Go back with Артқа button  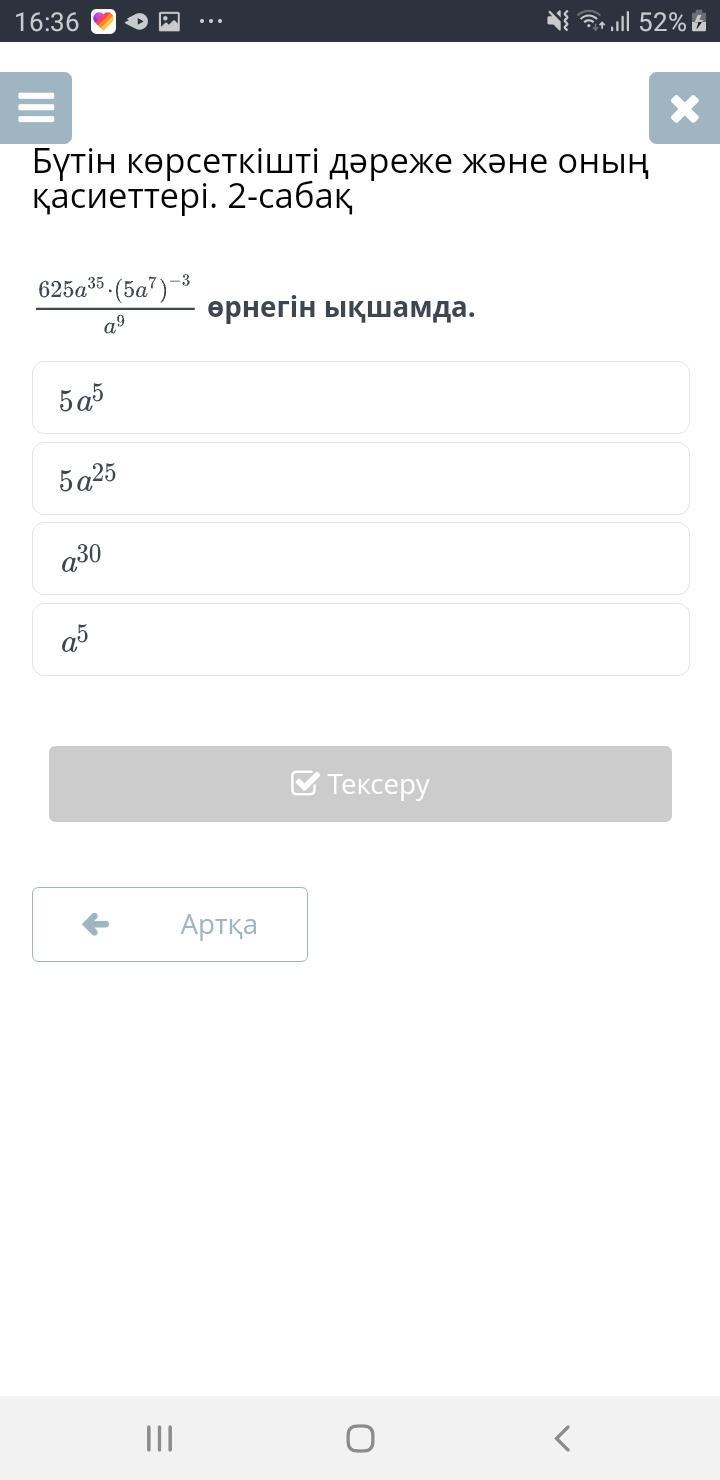pyautogui.click(x=170, y=924)
